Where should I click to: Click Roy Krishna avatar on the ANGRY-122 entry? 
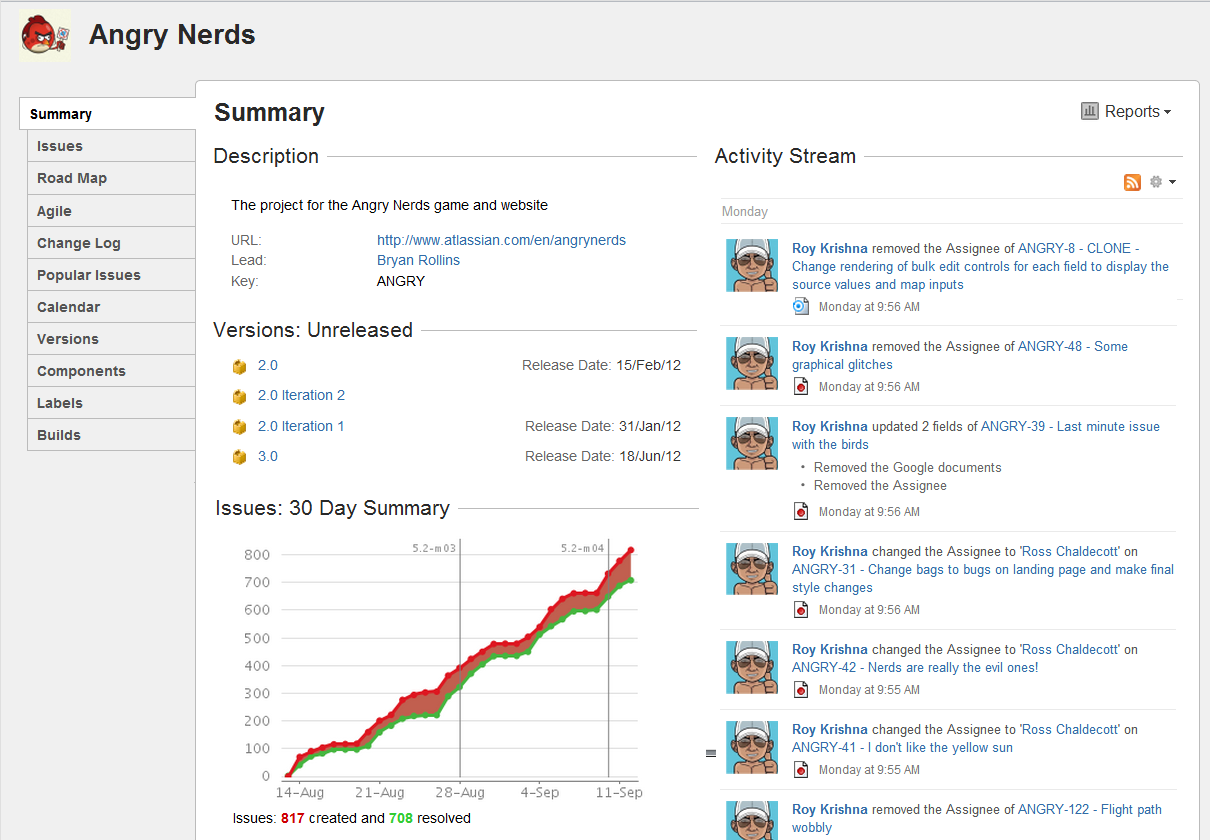[x=752, y=821]
